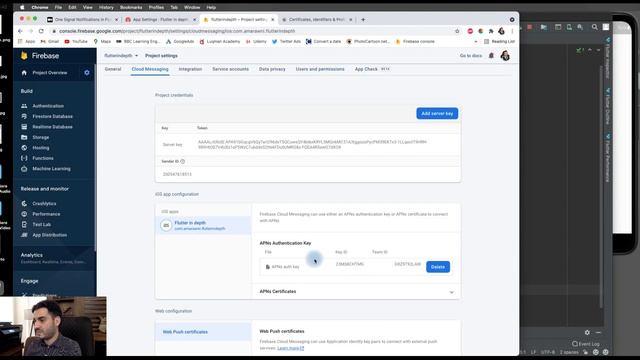The width and height of the screenshot is (640, 360).
Task: Follow the Learn more link under Web Push
Action: click(291, 348)
